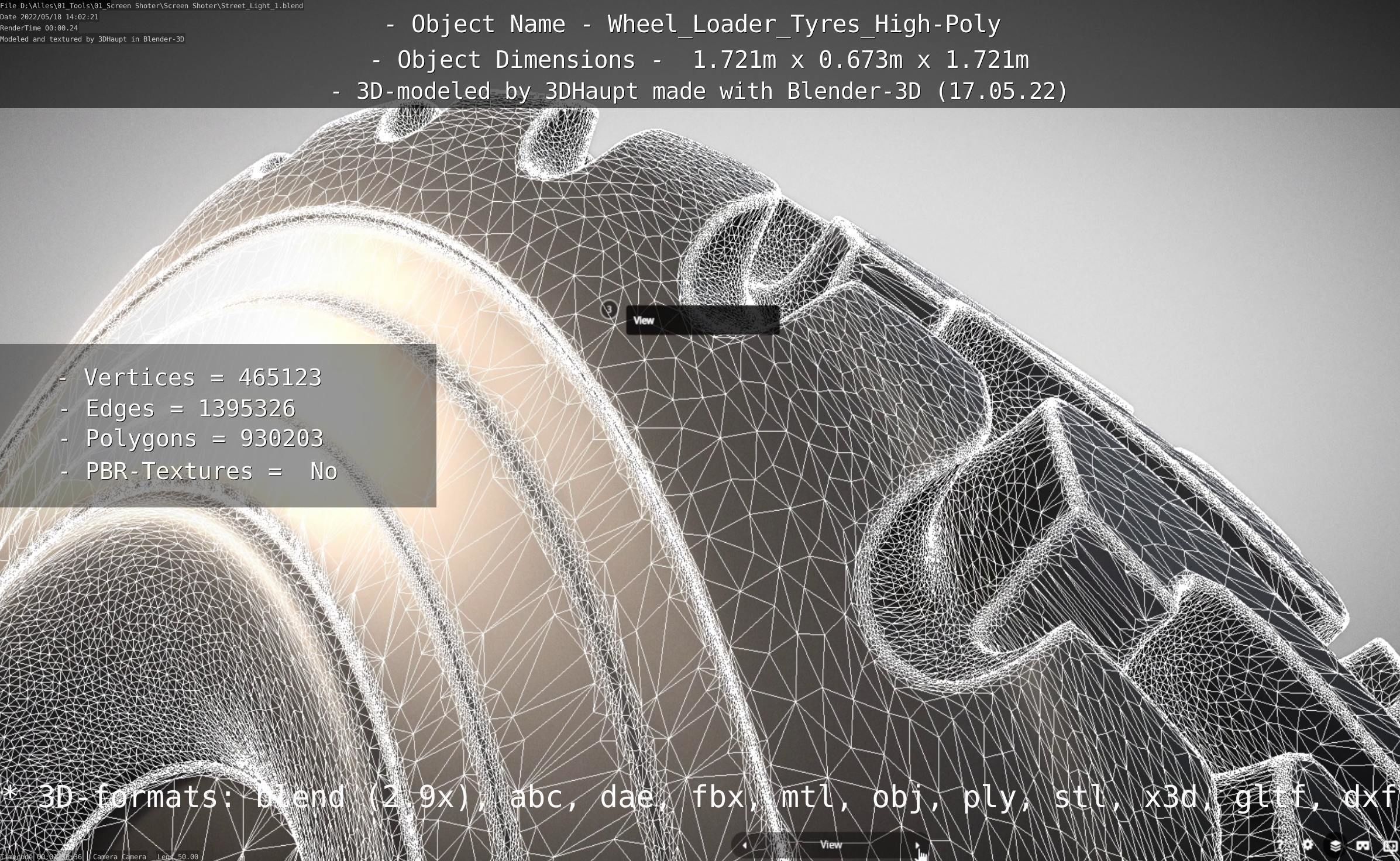The image size is (1400, 861).
Task: Toggle fullscreen with the corner icon
Action: (1391, 845)
